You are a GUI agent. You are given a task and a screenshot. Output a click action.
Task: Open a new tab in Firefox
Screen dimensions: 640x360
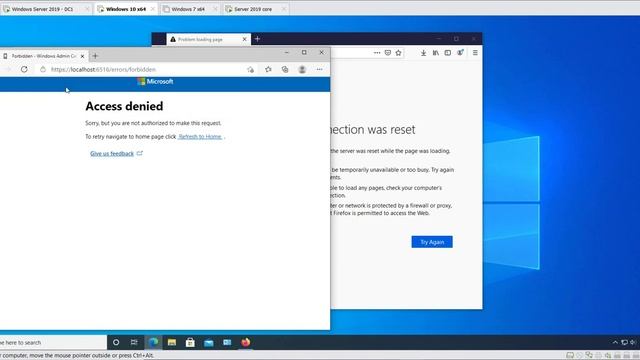coord(257,39)
